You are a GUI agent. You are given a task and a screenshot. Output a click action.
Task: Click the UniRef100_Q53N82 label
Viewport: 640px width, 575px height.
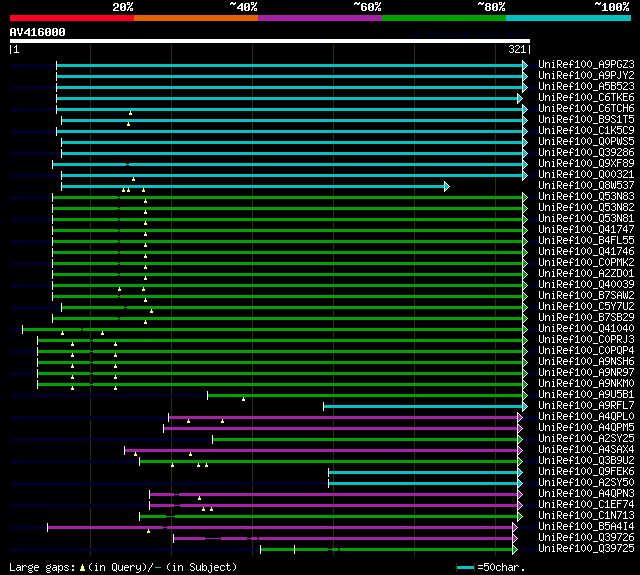586,208
